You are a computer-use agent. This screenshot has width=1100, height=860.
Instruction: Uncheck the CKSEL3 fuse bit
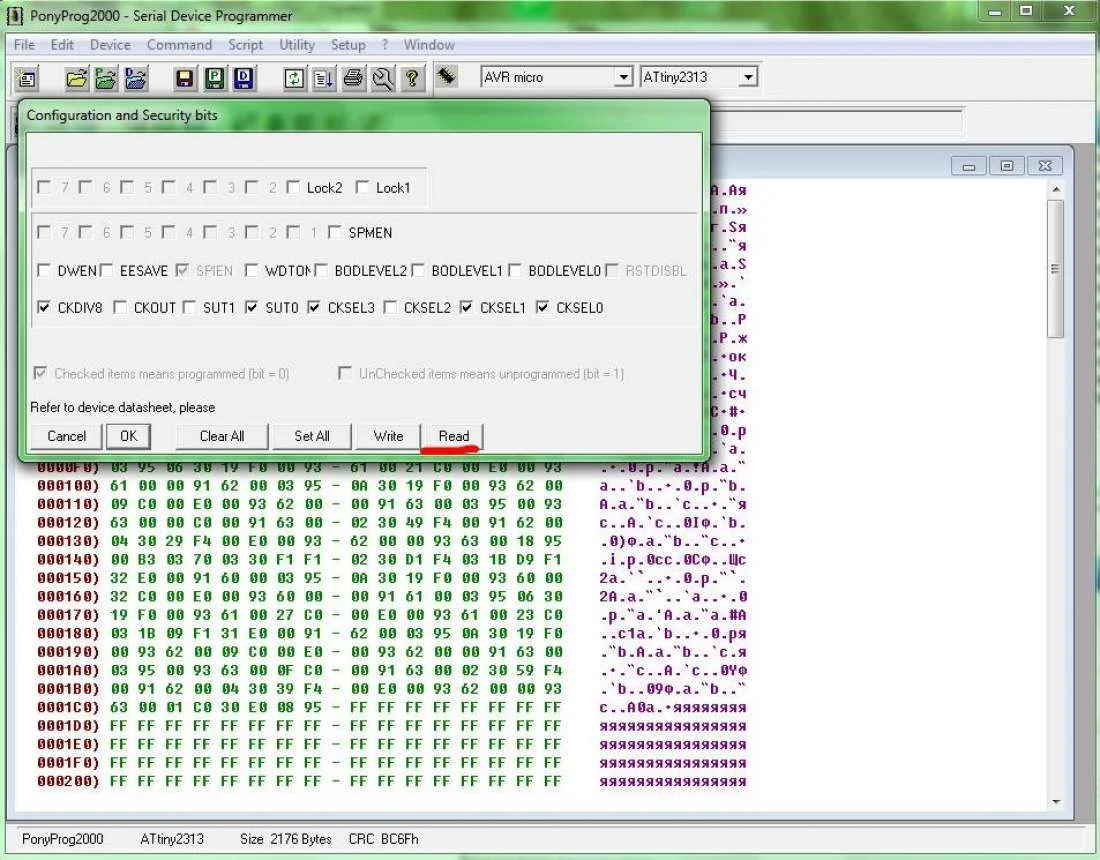[314, 307]
